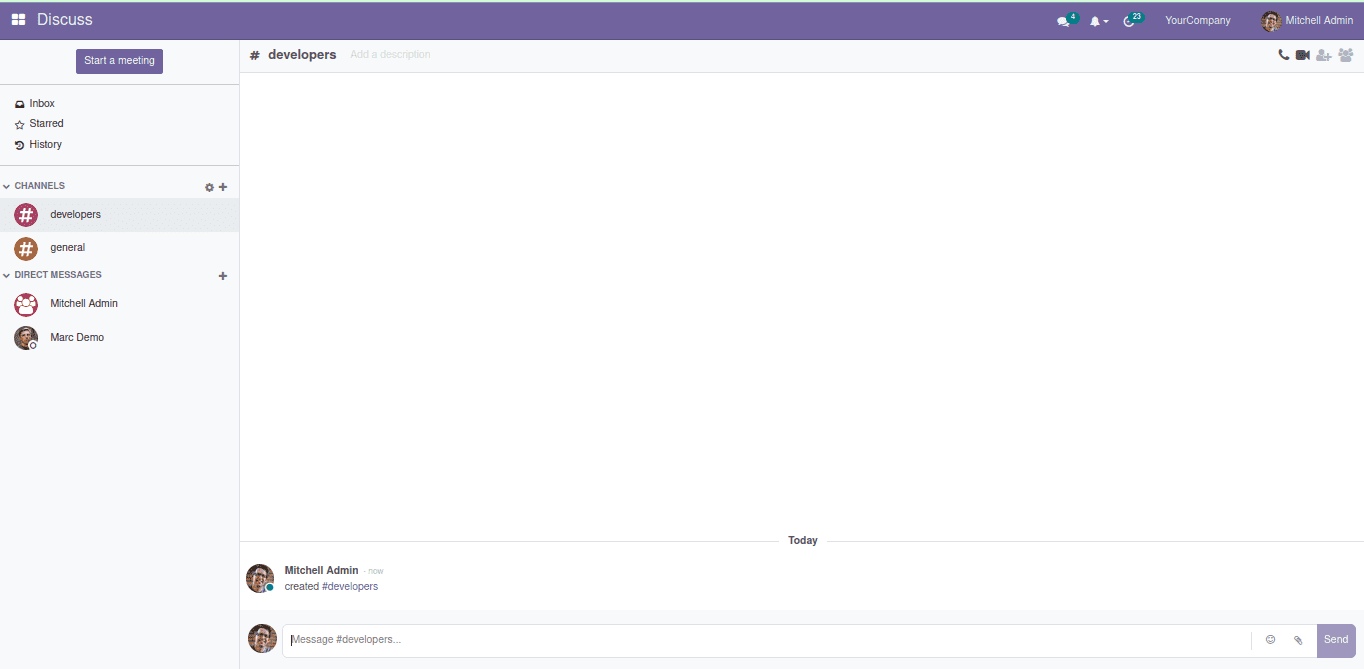Show the channel member list icon

(1345, 55)
